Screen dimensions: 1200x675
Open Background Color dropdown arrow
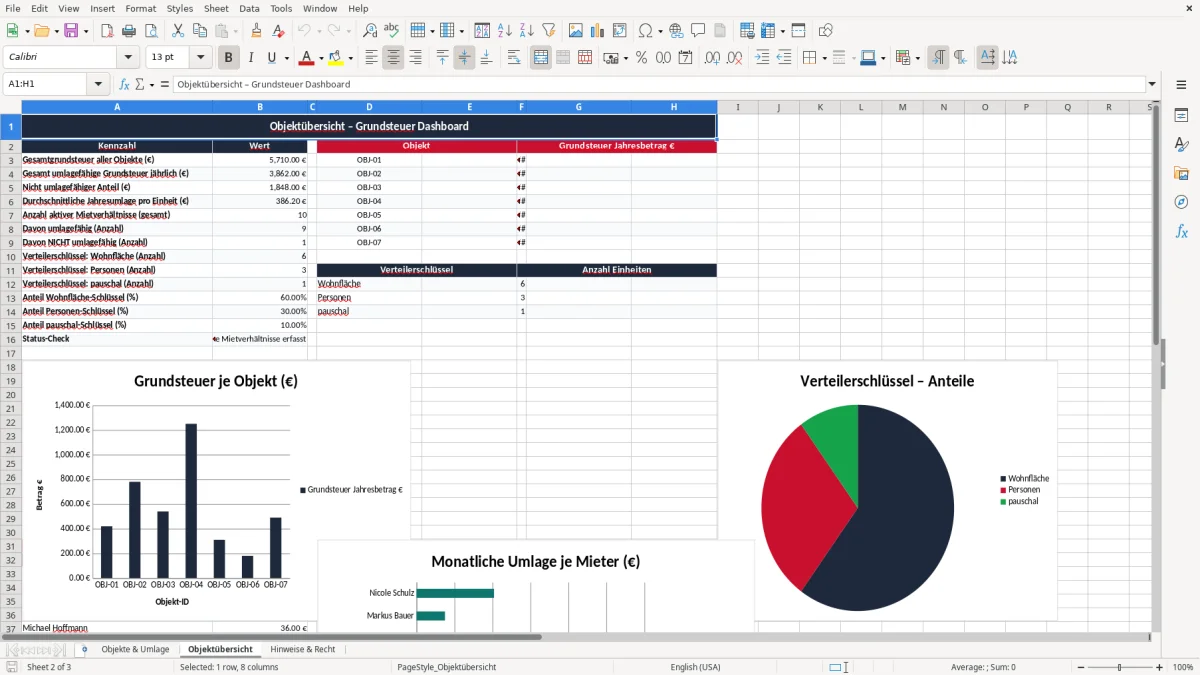(x=350, y=58)
